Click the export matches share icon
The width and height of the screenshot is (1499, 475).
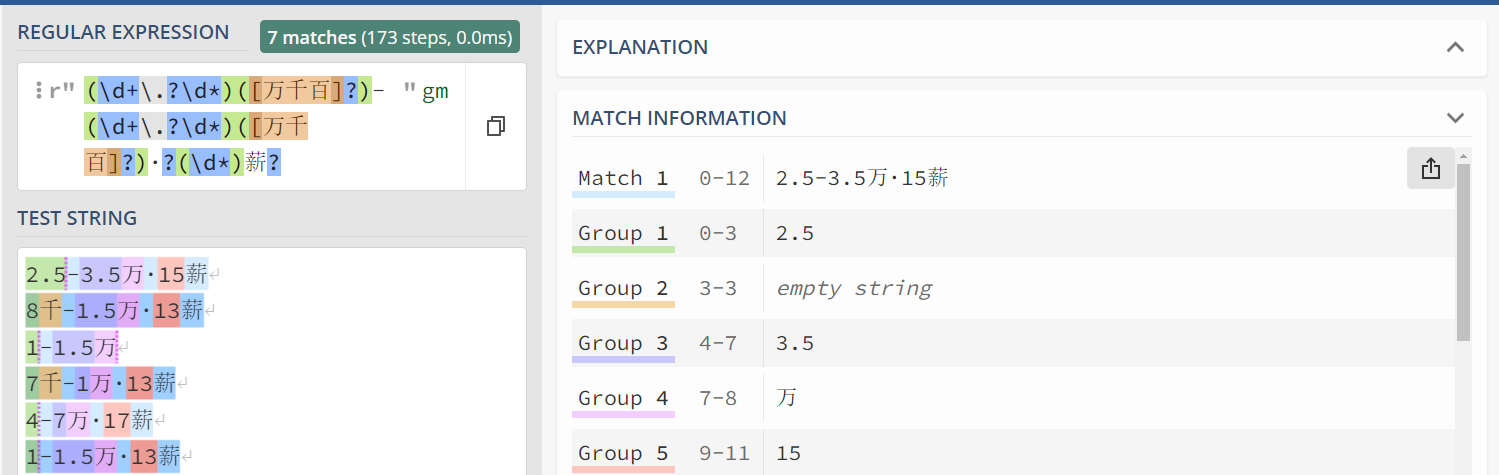[x=1430, y=169]
